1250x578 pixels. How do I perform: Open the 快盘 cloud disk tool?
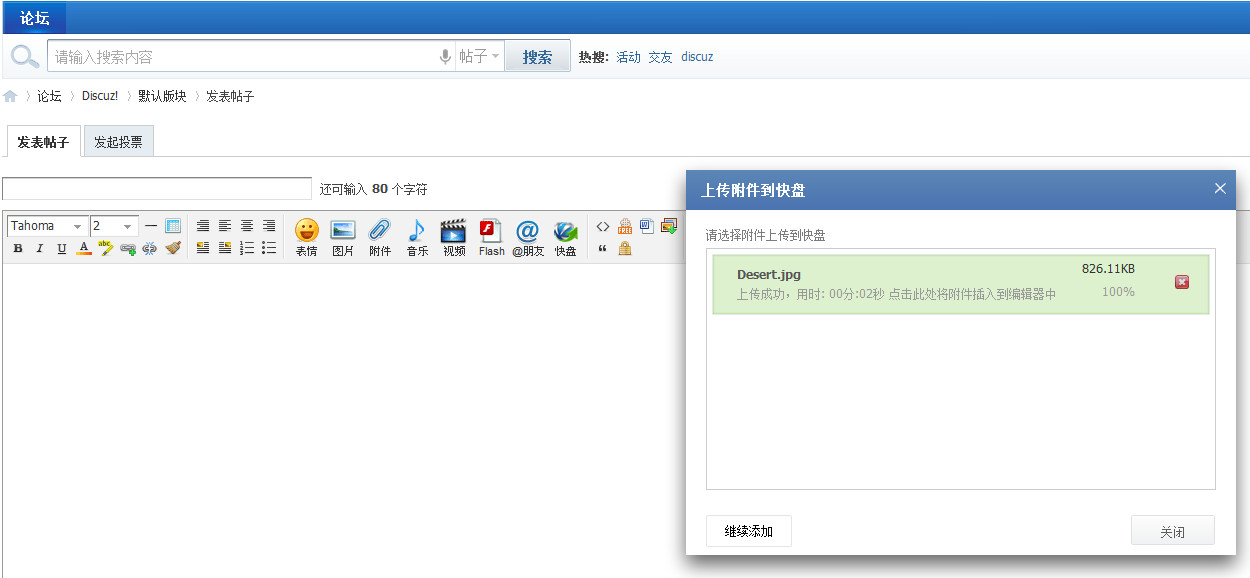pyautogui.click(x=566, y=238)
